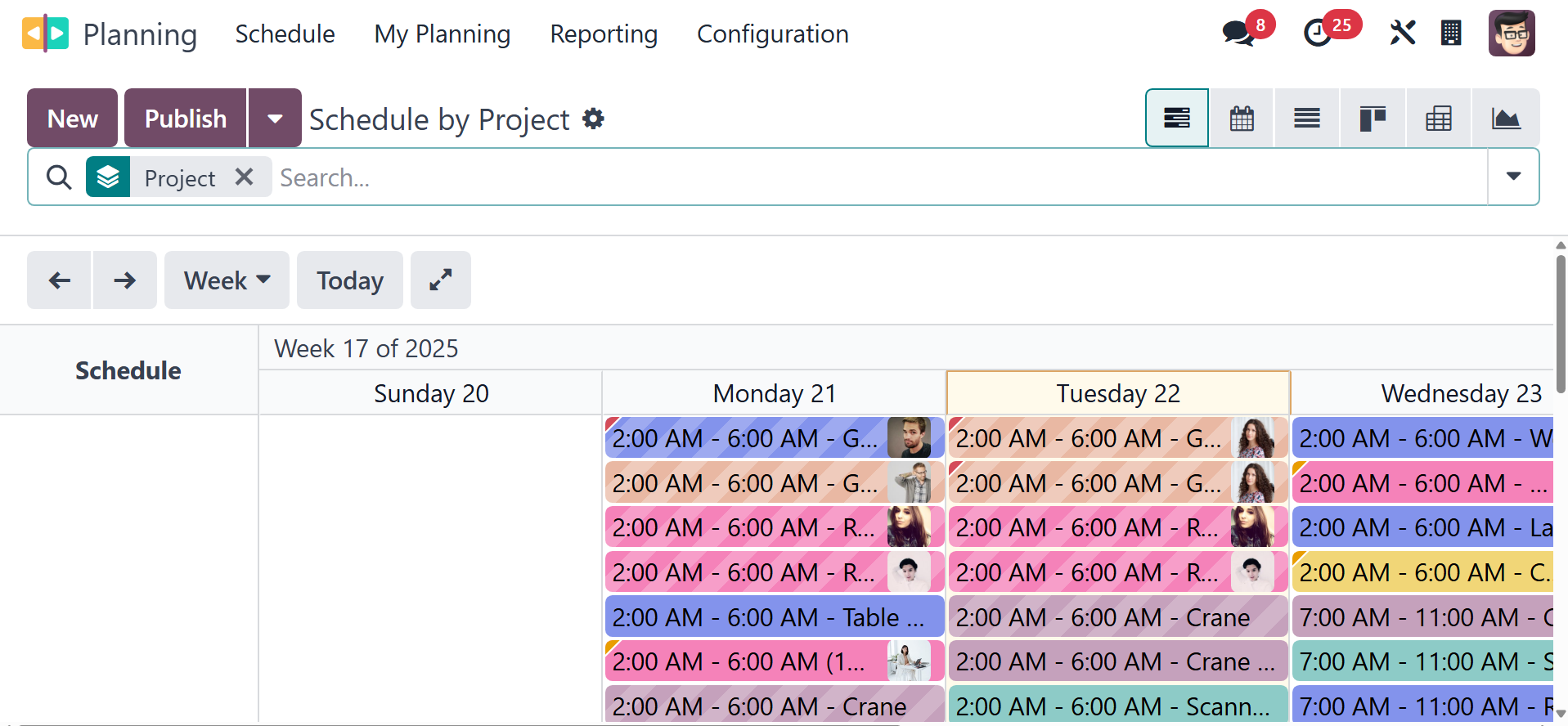Jump to Today in the schedule
1568x726 pixels.
pyautogui.click(x=350, y=280)
